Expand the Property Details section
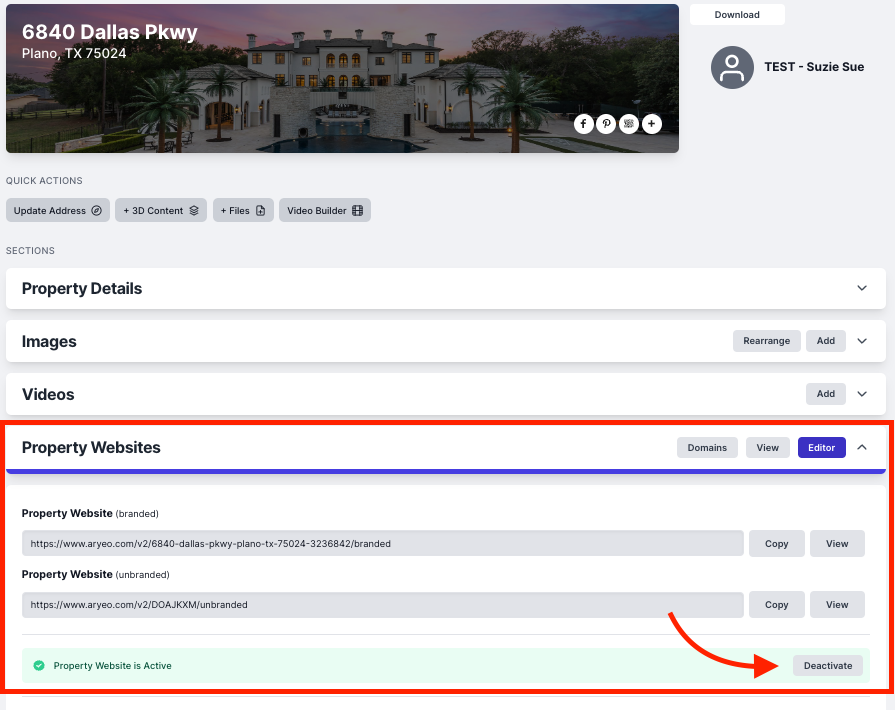The image size is (895, 710). [862, 288]
